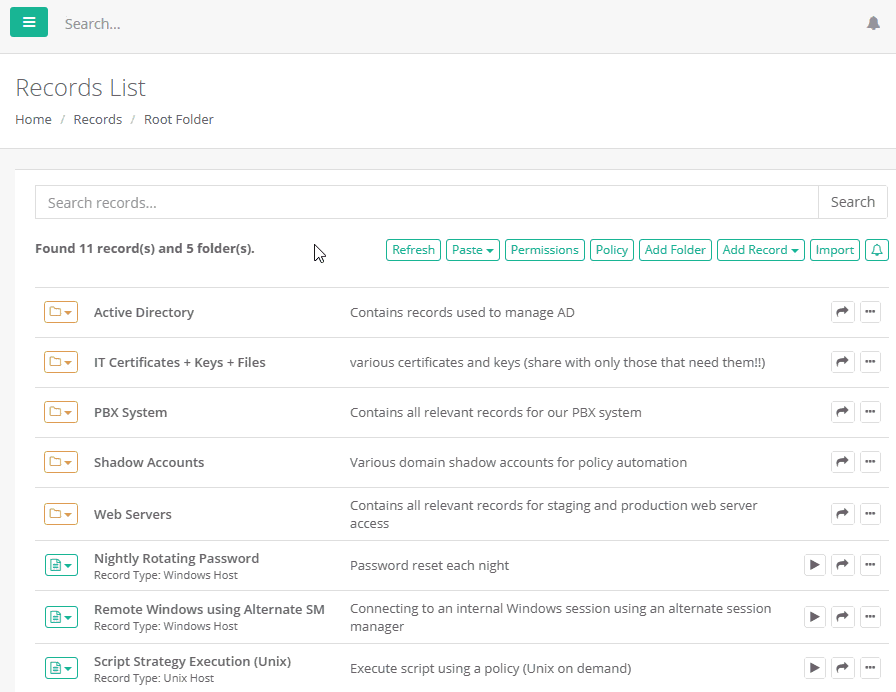Image resolution: width=896 pixels, height=692 pixels.
Task: Launch session for Script Strategy Execution record
Action: tap(815, 667)
